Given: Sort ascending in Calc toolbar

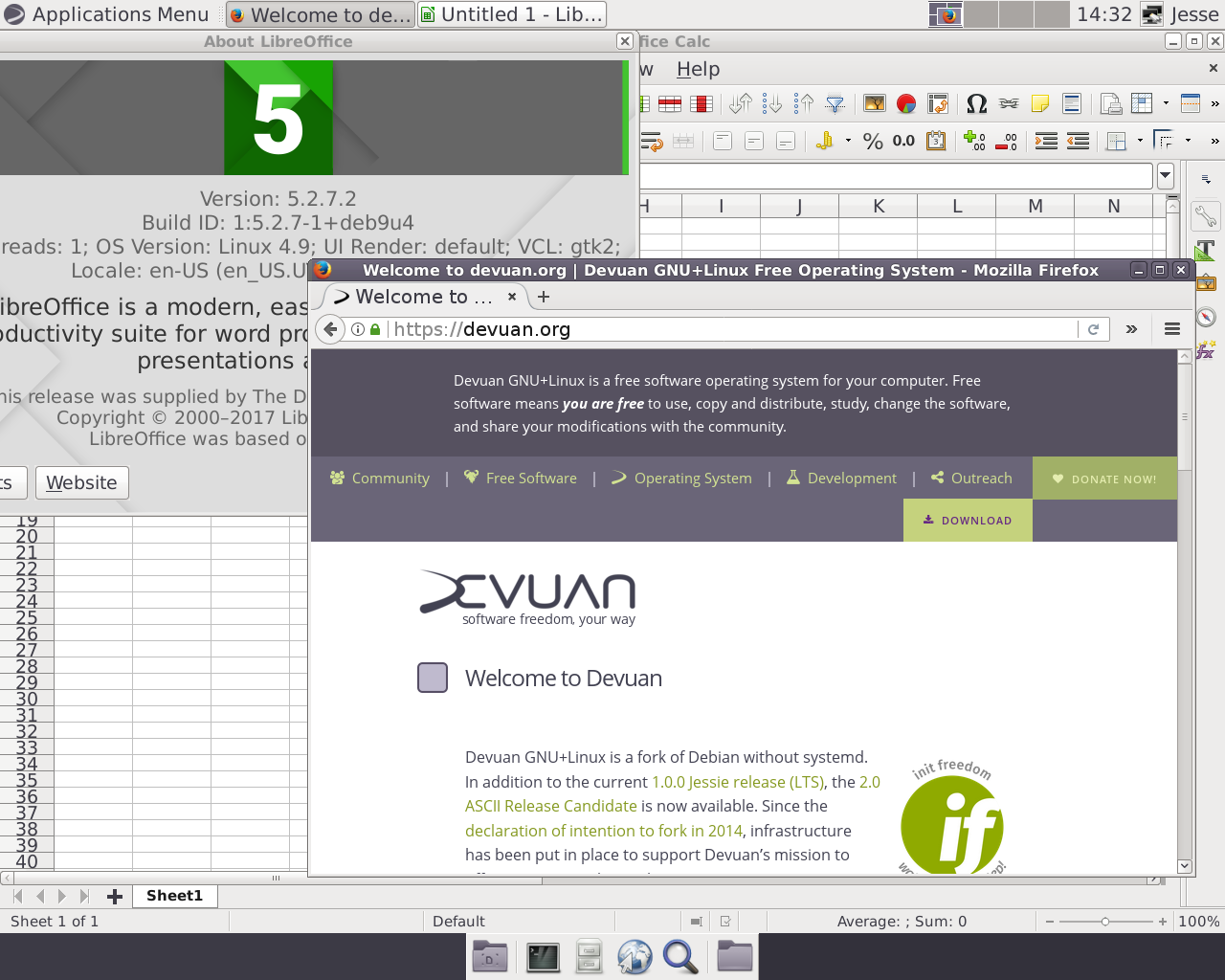Looking at the screenshot, I should click(x=772, y=103).
